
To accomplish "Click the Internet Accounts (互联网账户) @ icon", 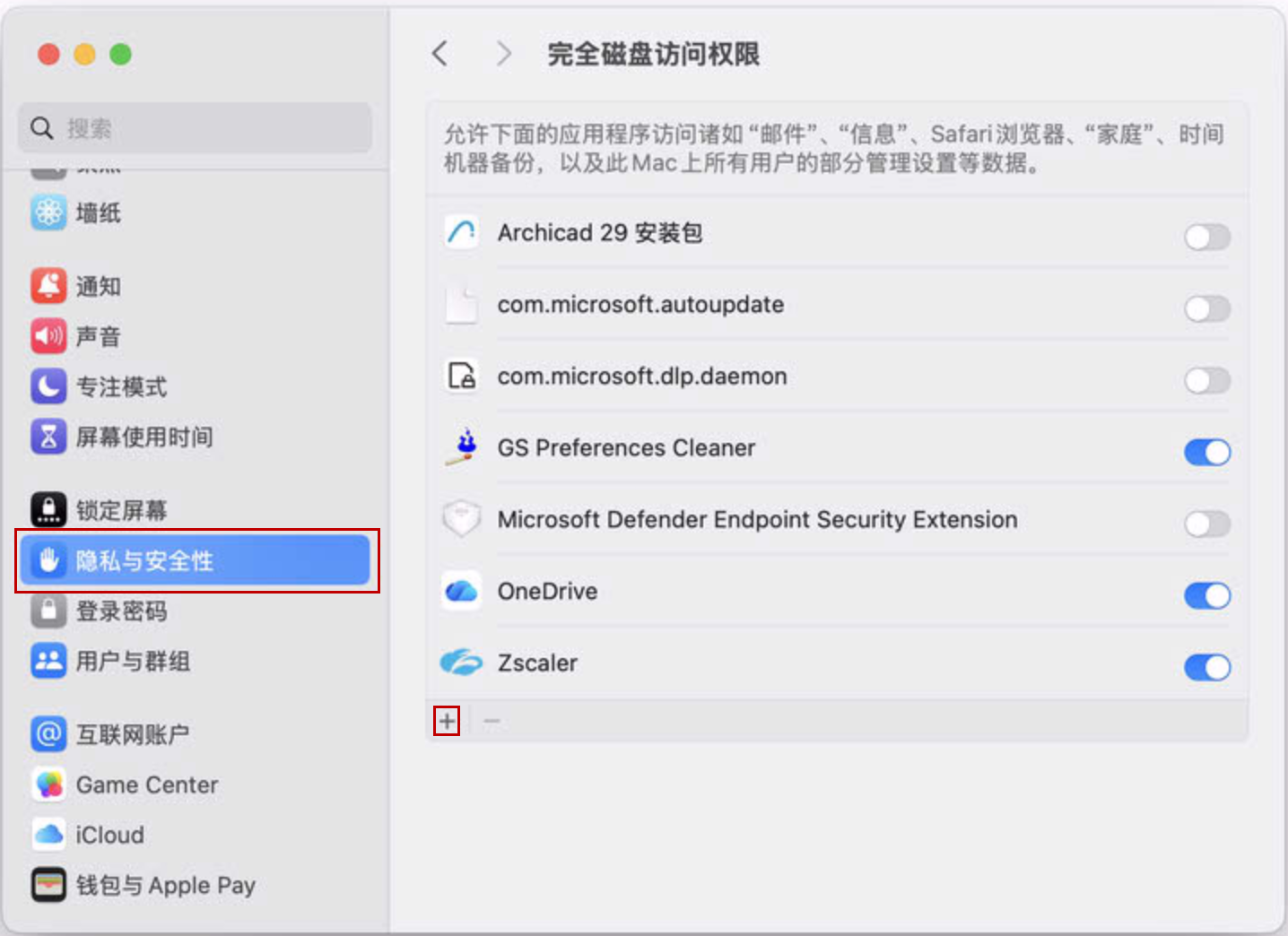I will coord(48,734).
